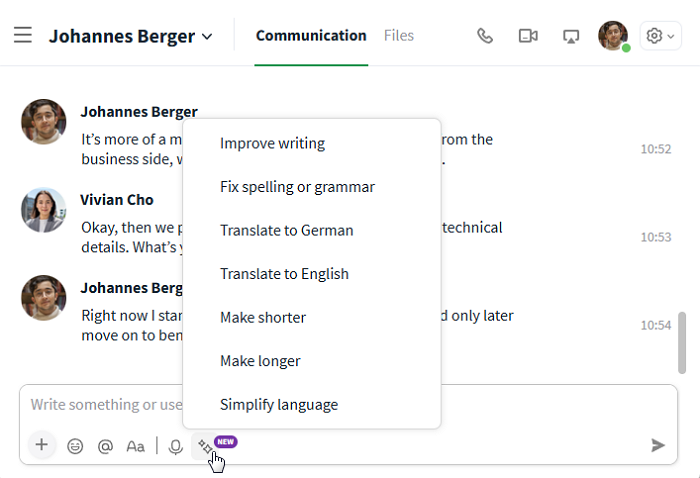Screen dimensions: 700x478
Task: Record a voice message with microphone
Action: [x=175, y=446]
